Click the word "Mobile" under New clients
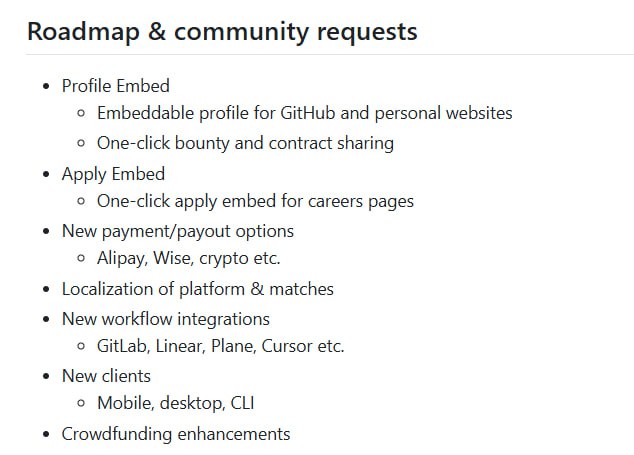Screen dimensions: 634x455 [x=124, y=405]
